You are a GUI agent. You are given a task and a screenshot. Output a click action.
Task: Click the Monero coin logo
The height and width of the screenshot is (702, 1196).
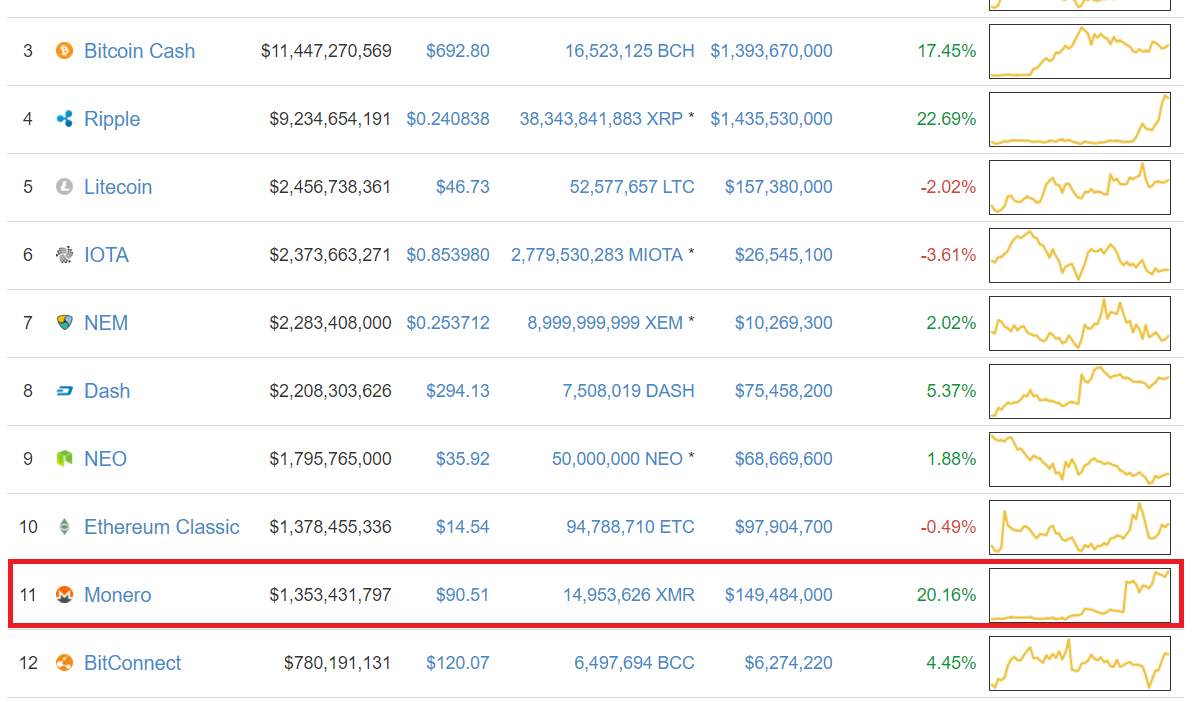65,594
